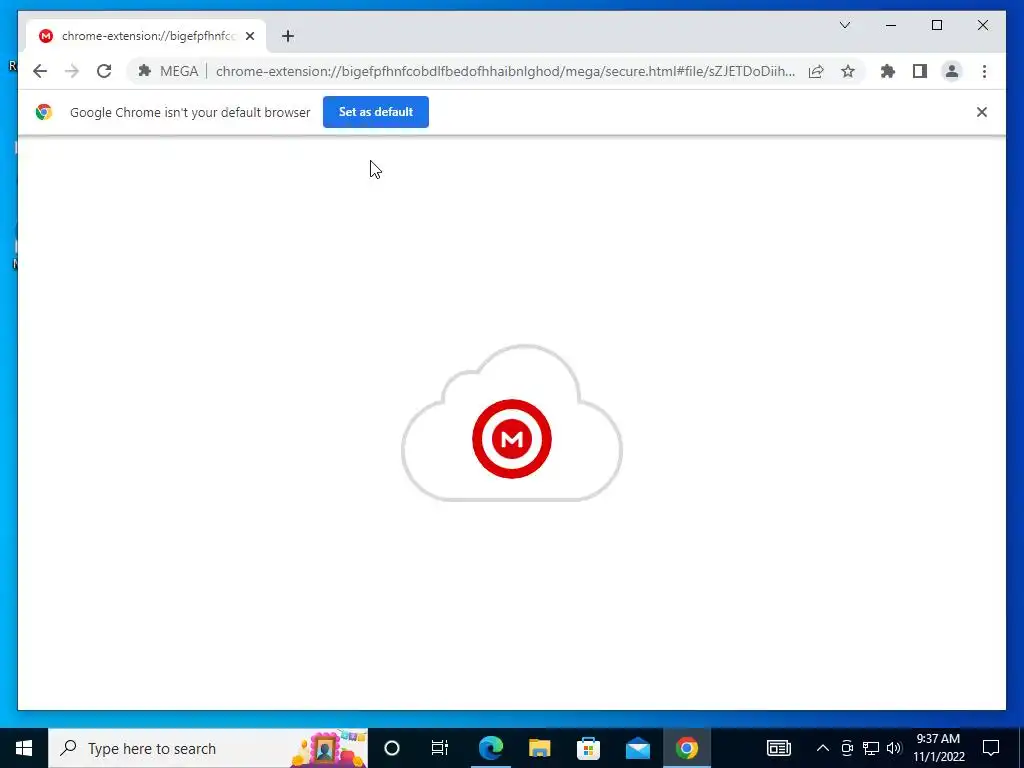Toggle the Chrome side panel
Image resolution: width=1024 pixels, height=768 pixels.
pyautogui.click(x=920, y=71)
